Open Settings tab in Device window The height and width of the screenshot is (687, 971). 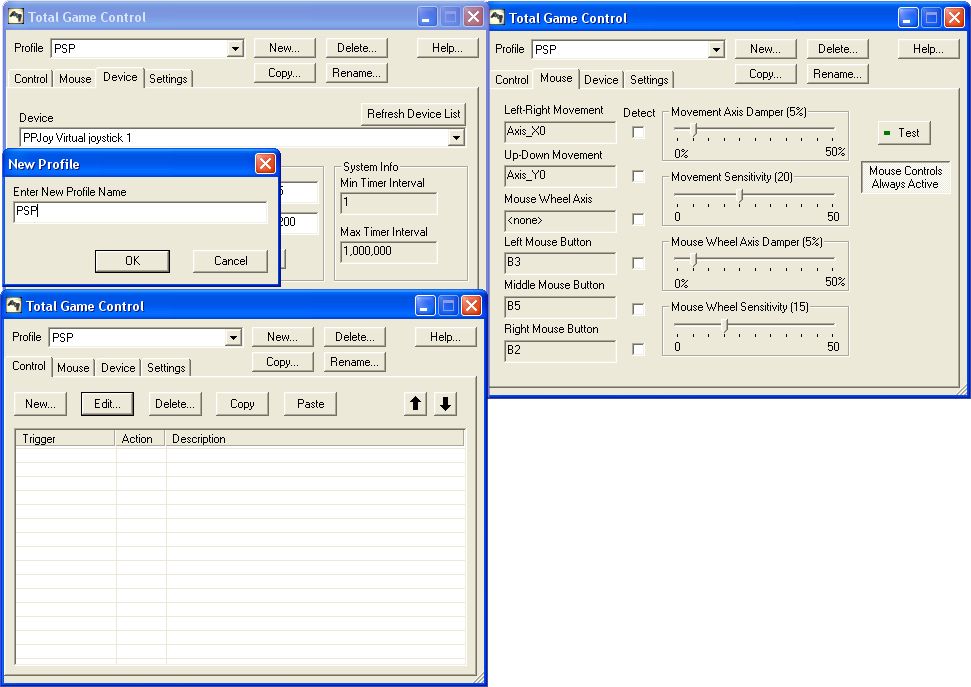168,79
